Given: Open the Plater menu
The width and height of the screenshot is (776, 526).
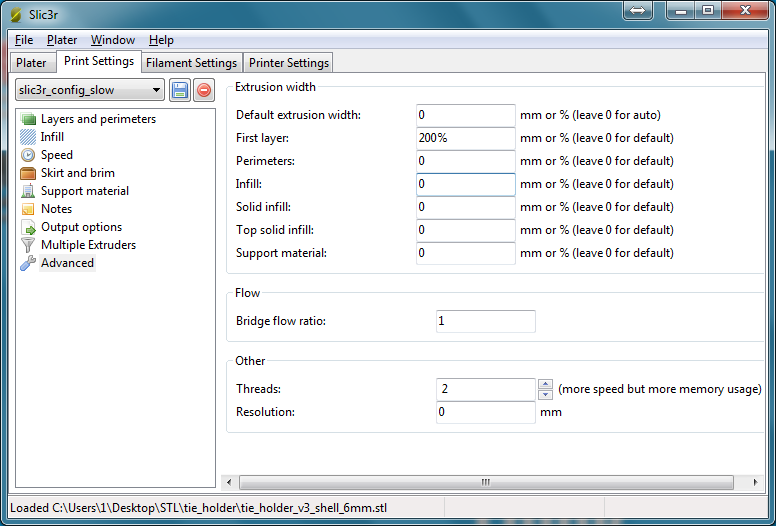Looking at the screenshot, I should [x=62, y=40].
